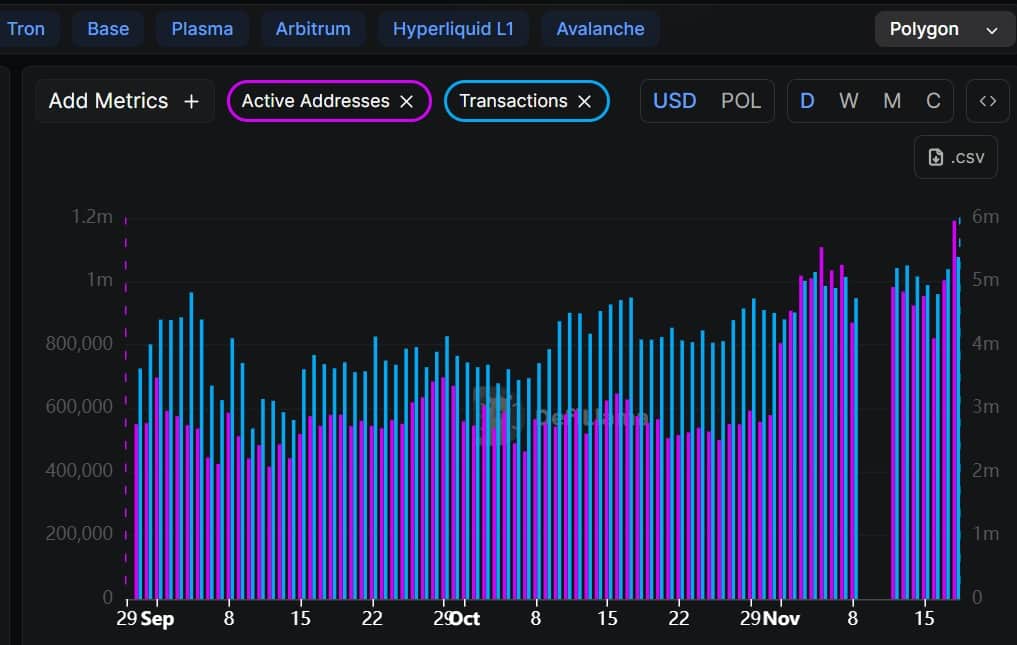The height and width of the screenshot is (645, 1017).
Task: Switch to weekly (W) interval
Action: coord(849,100)
